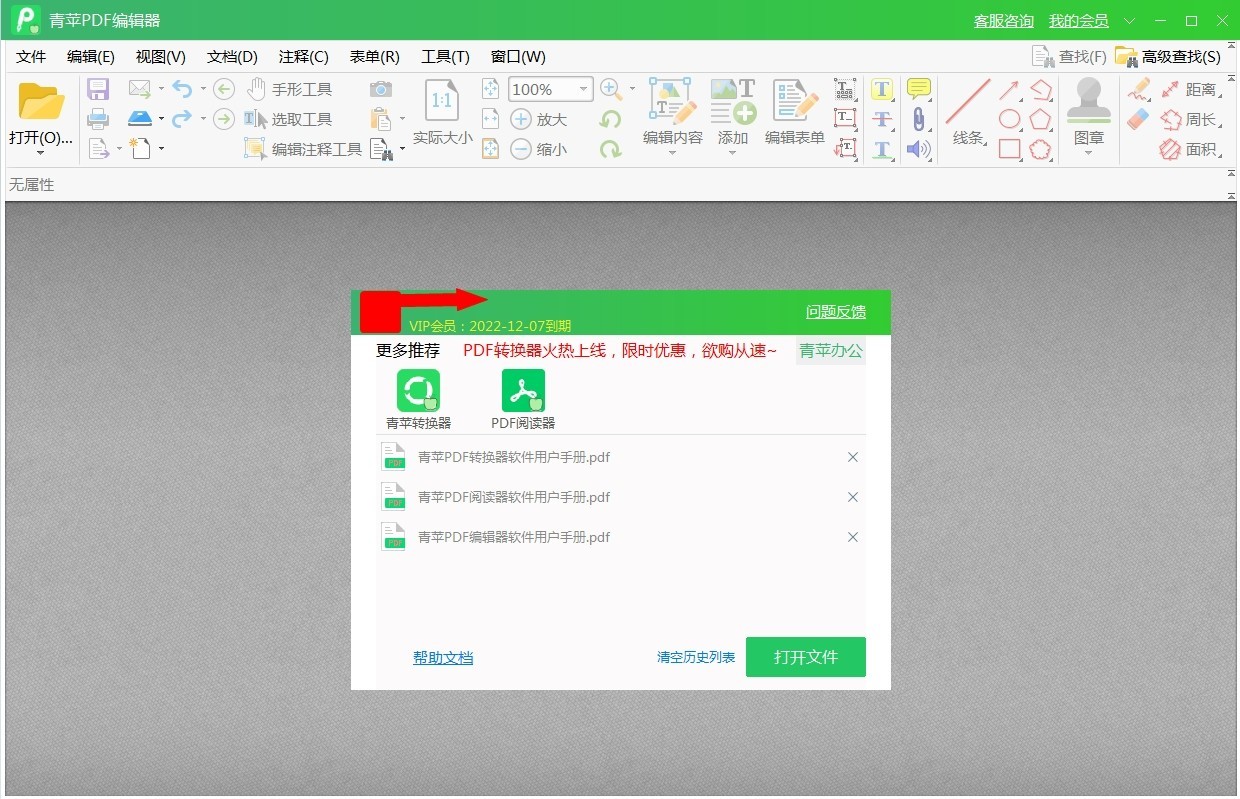Click the 打开文件 green button

pyautogui.click(x=805, y=657)
